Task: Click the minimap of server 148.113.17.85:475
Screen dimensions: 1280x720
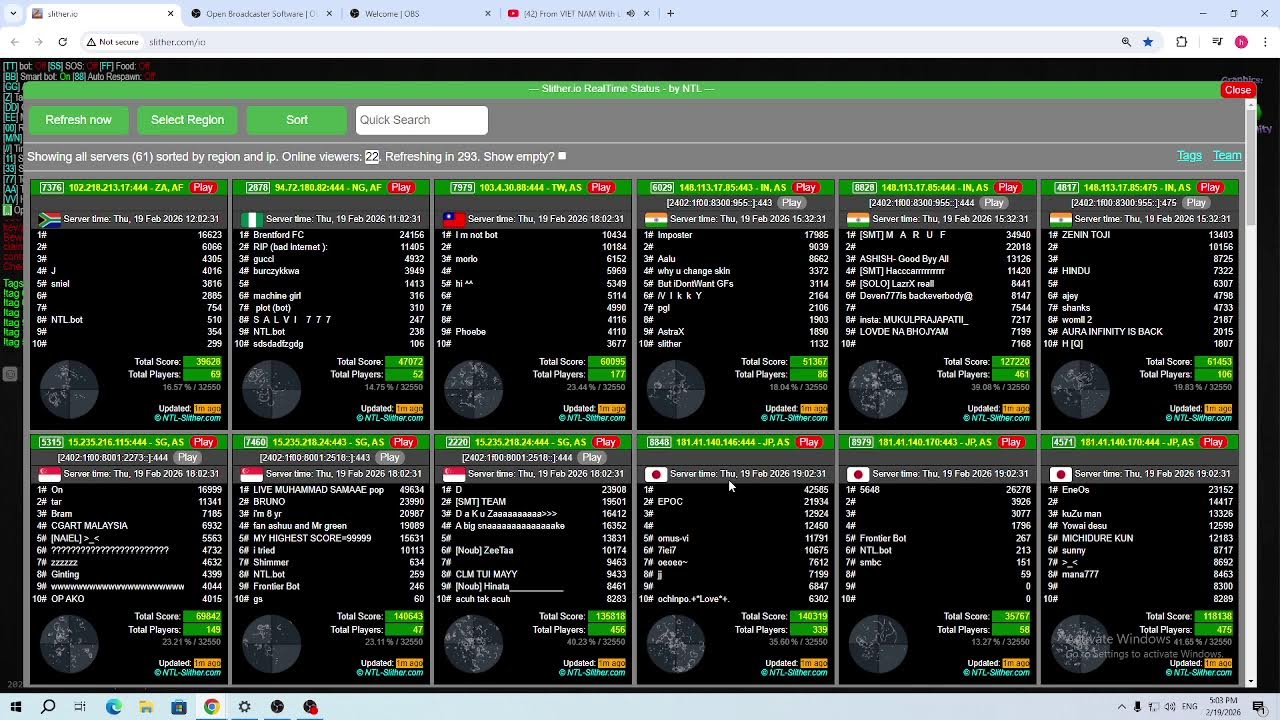Action: [1080, 389]
